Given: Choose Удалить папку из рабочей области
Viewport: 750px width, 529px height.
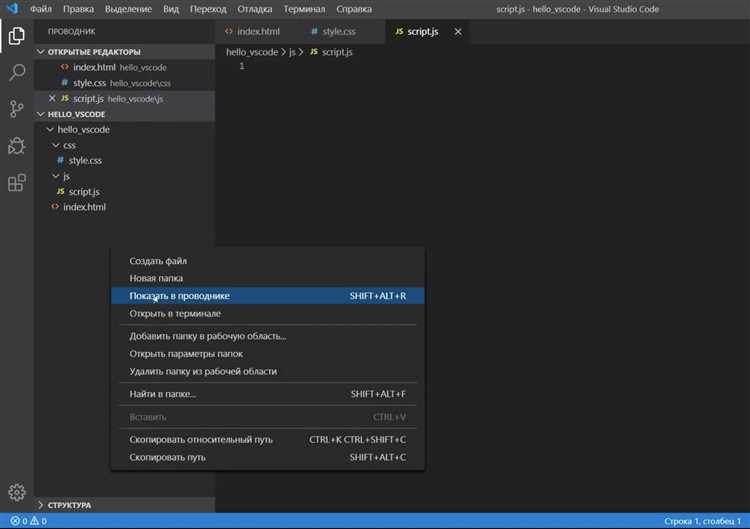Looking at the screenshot, I should [267, 371].
